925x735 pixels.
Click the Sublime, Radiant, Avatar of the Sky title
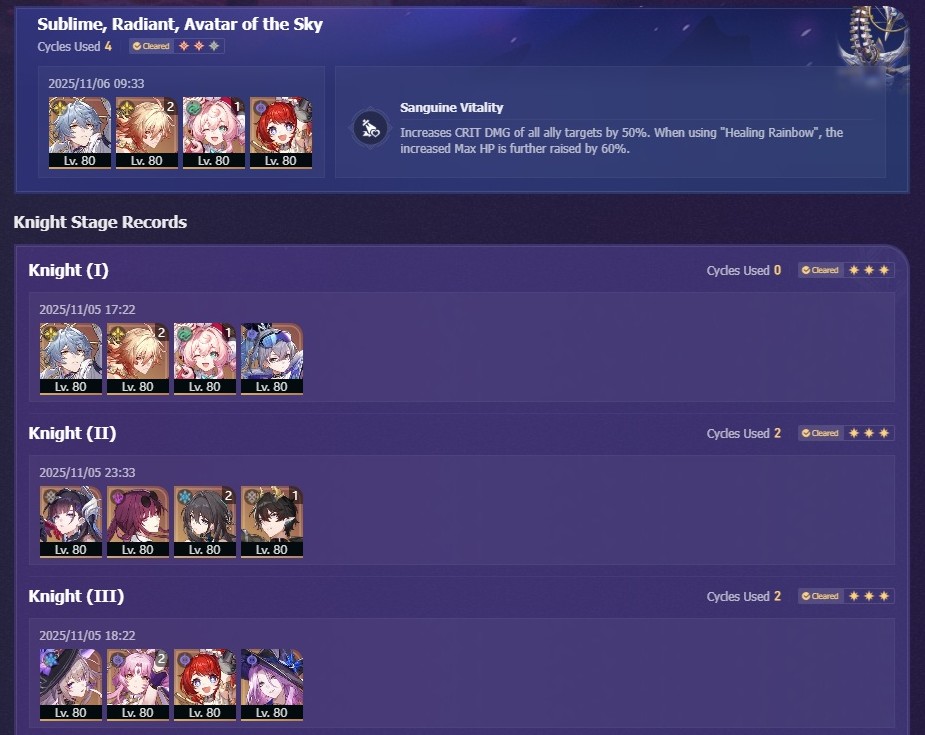180,24
